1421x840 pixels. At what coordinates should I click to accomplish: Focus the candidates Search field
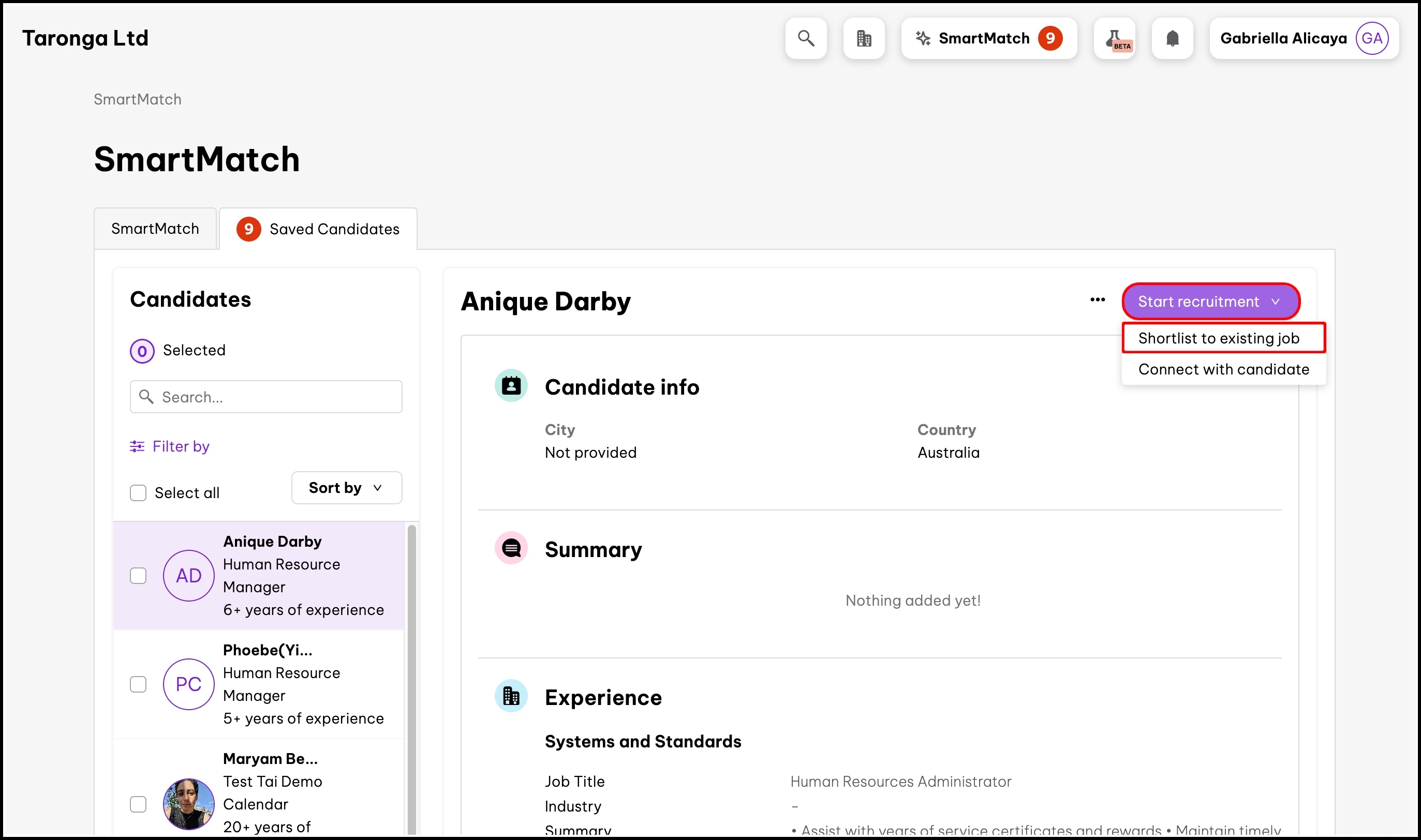(x=265, y=397)
